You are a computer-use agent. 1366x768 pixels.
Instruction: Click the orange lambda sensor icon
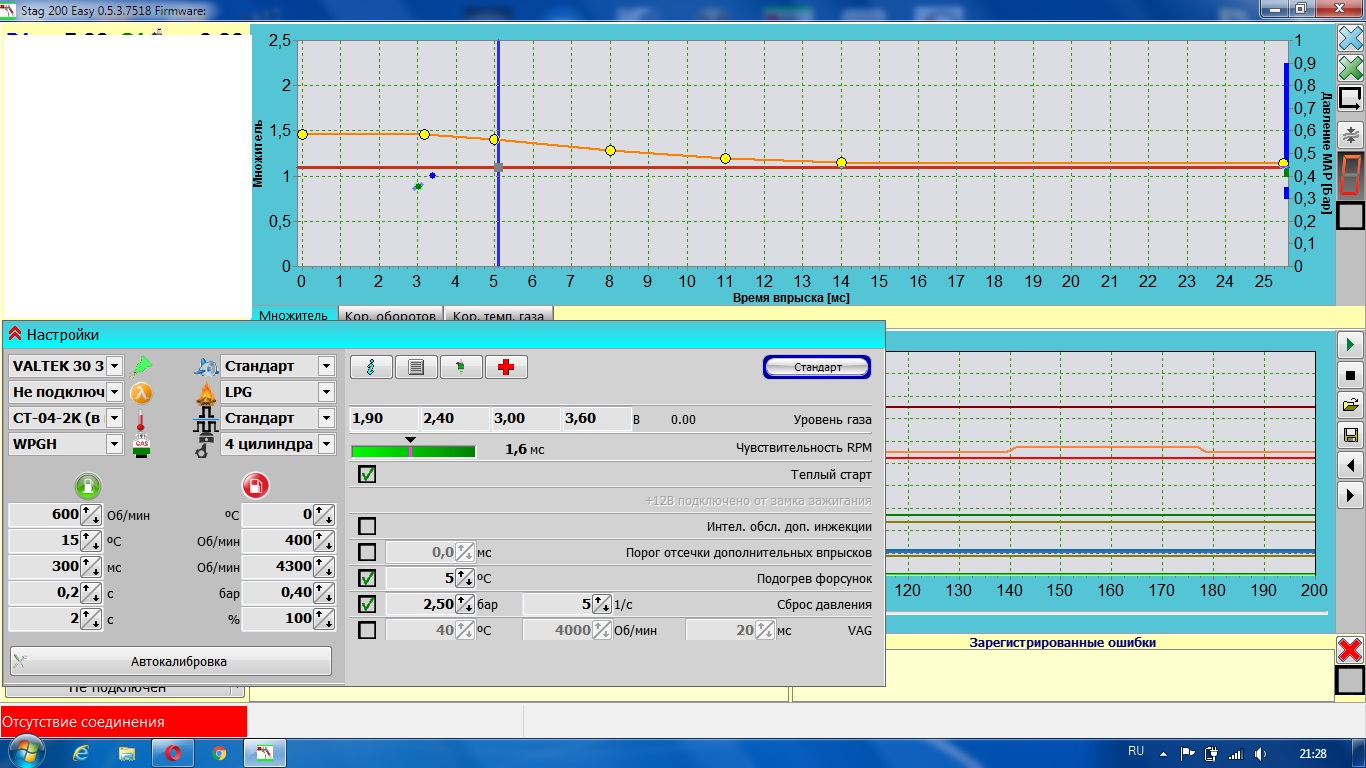[x=142, y=392]
